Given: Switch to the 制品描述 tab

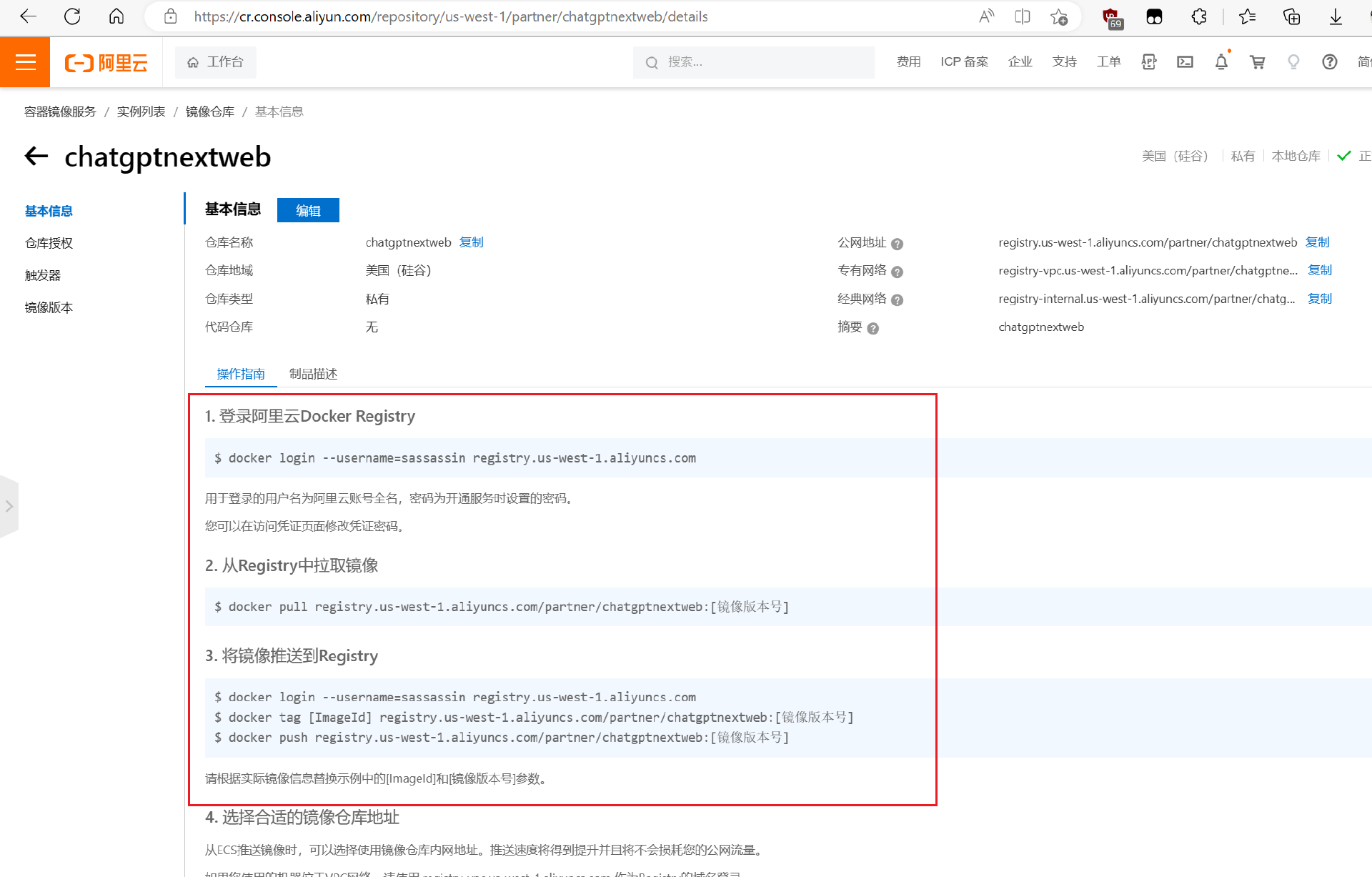Looking at the screenshot, I should [x=313, y=374].
